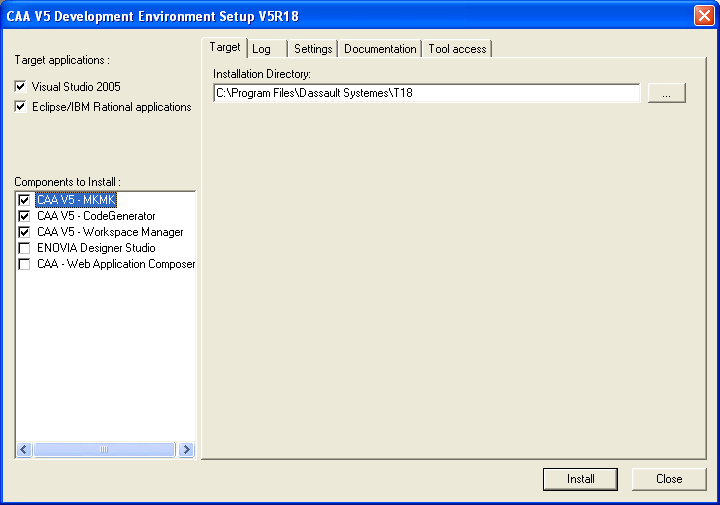
Task: Uncheck CAA V5 - CodeGenerator checkbox
Action: click(x=24, y=216)
